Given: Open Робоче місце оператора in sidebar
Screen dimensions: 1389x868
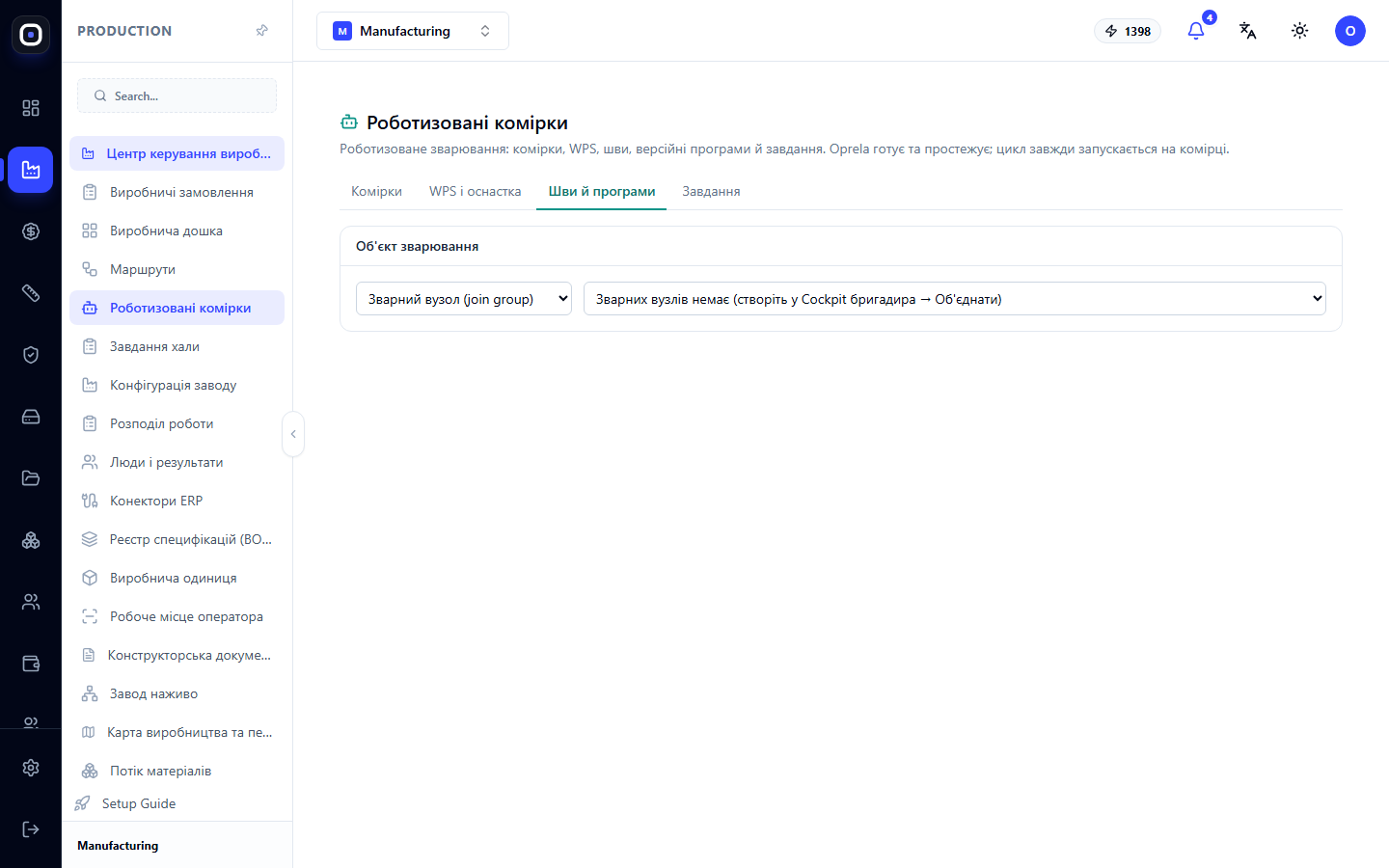Looking at the screenshot, I should [177, 616].
